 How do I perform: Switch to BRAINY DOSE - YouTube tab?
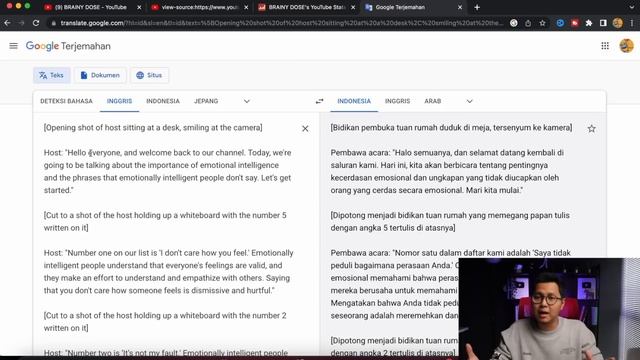(x=91, y=7)
